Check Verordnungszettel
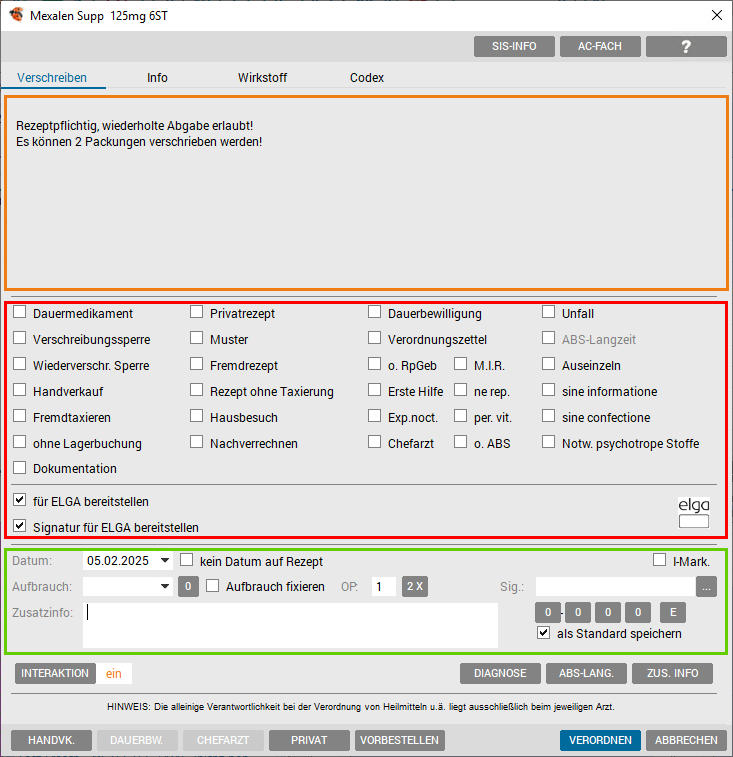Image resolution: width=733 pixels, height=757 pixels. click(374, 338)
